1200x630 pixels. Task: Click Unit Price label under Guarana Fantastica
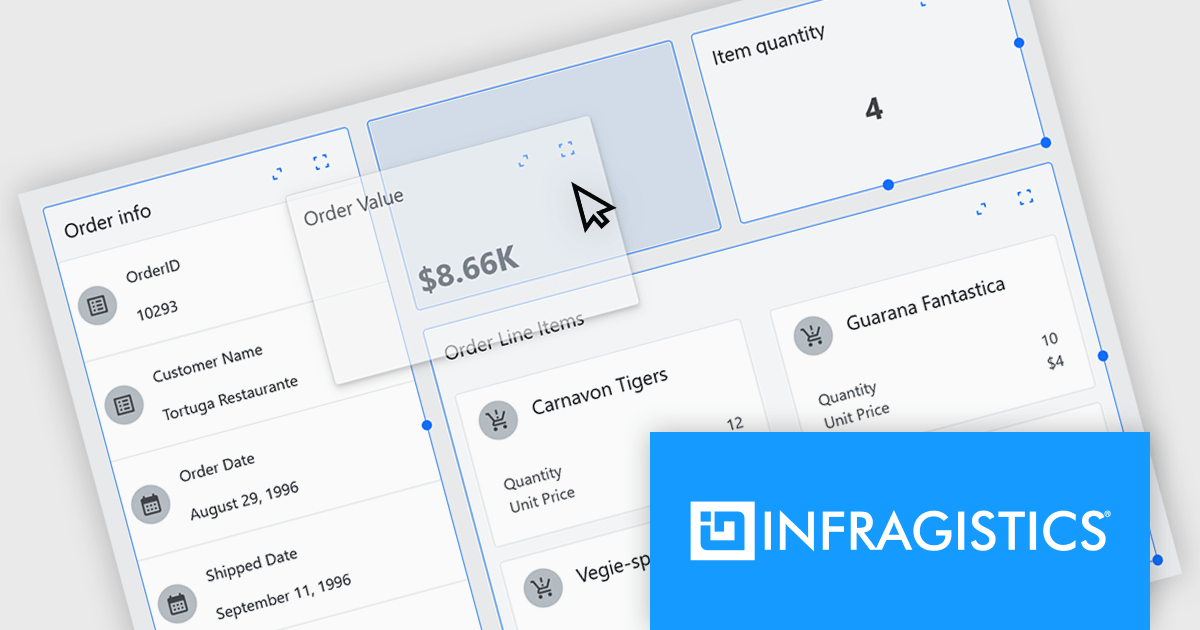click(856, 414)
